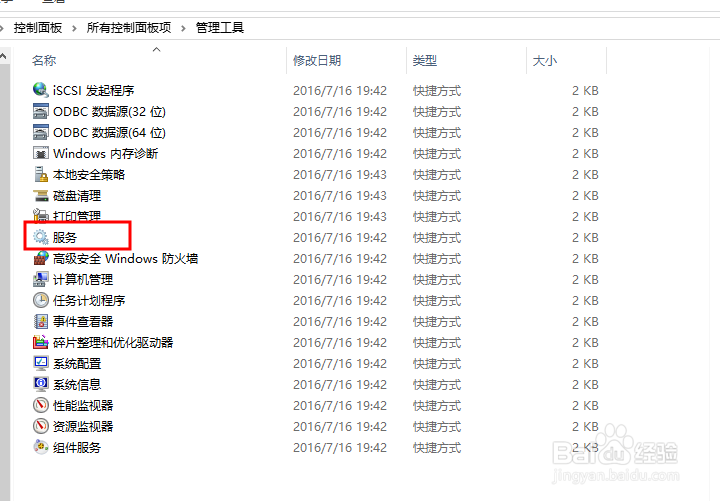Viewport: 720px width, 501px height.
Task: Select the 系统配置 file name
Action: point(77,364)
